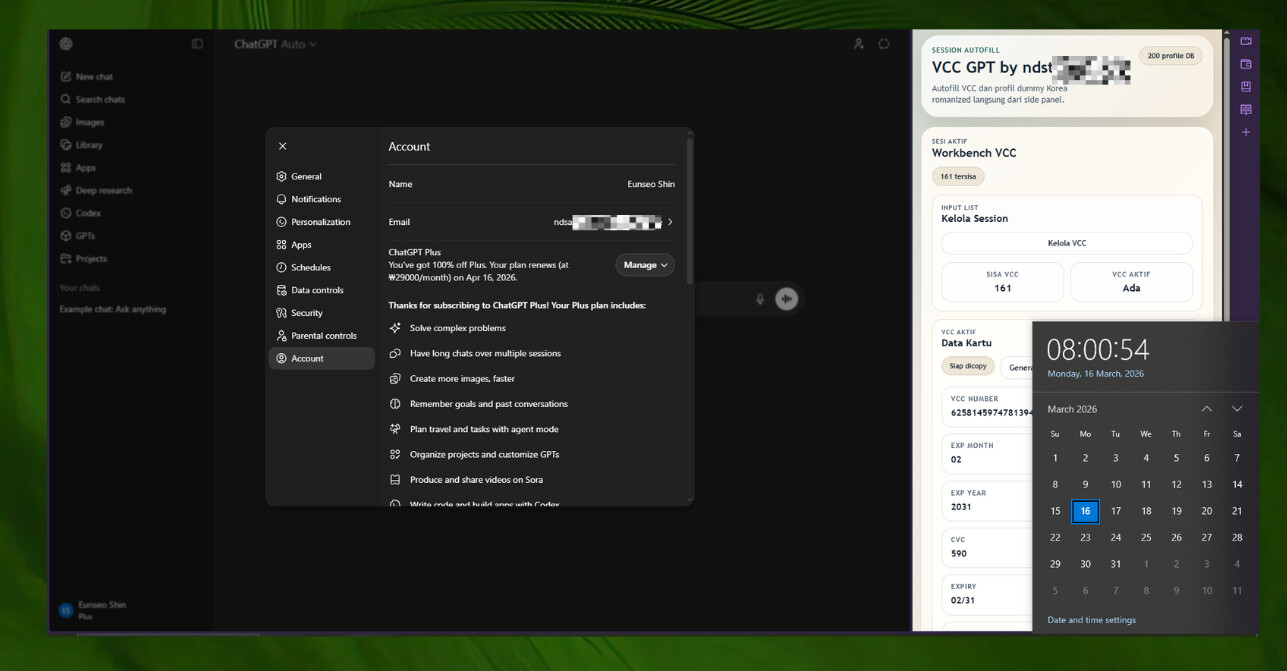
Task: Click the ChatGPT logo in the top-left
Action: (66, 44)
